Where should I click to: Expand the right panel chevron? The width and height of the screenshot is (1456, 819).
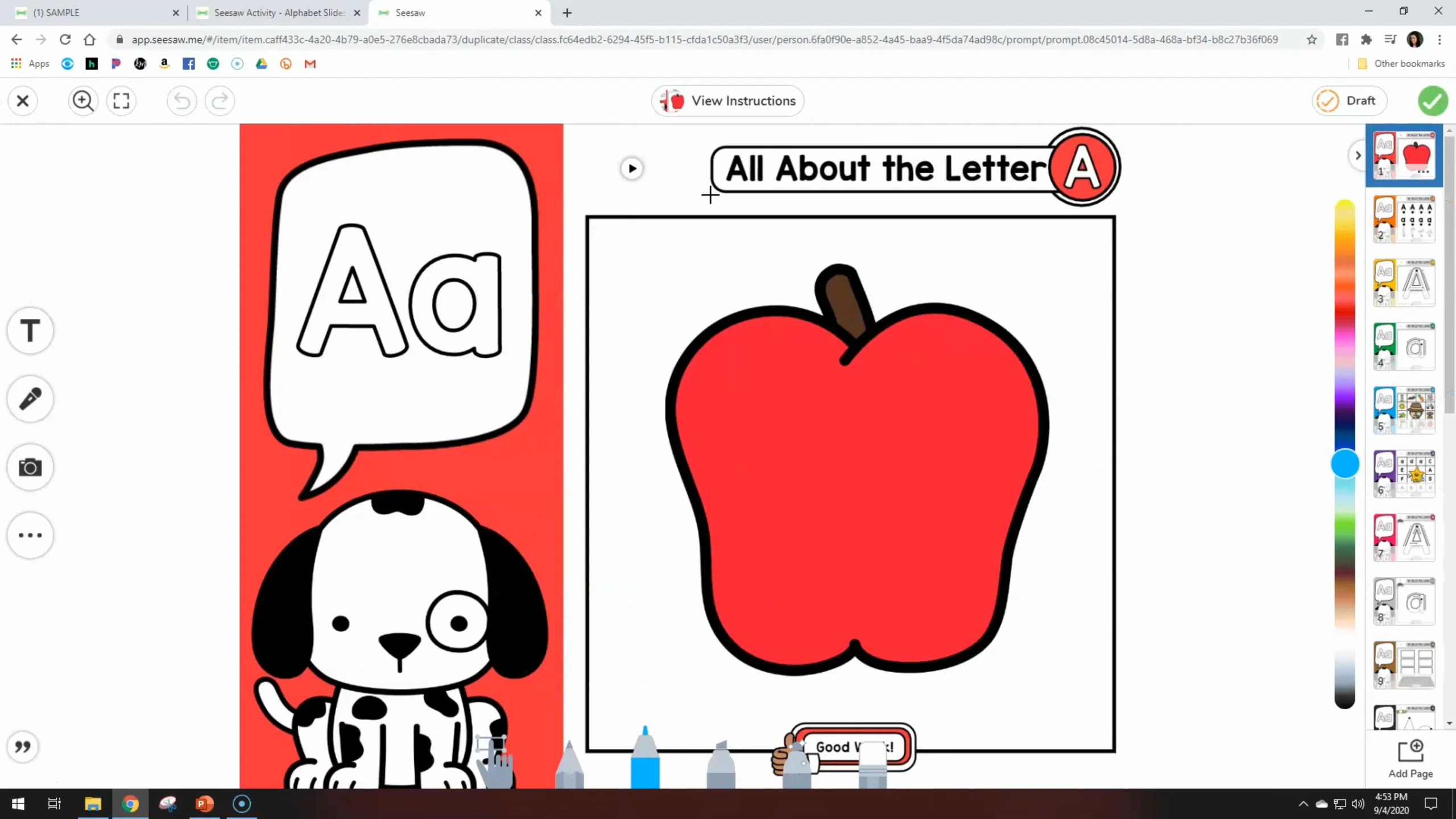[x=1358, y=155]
